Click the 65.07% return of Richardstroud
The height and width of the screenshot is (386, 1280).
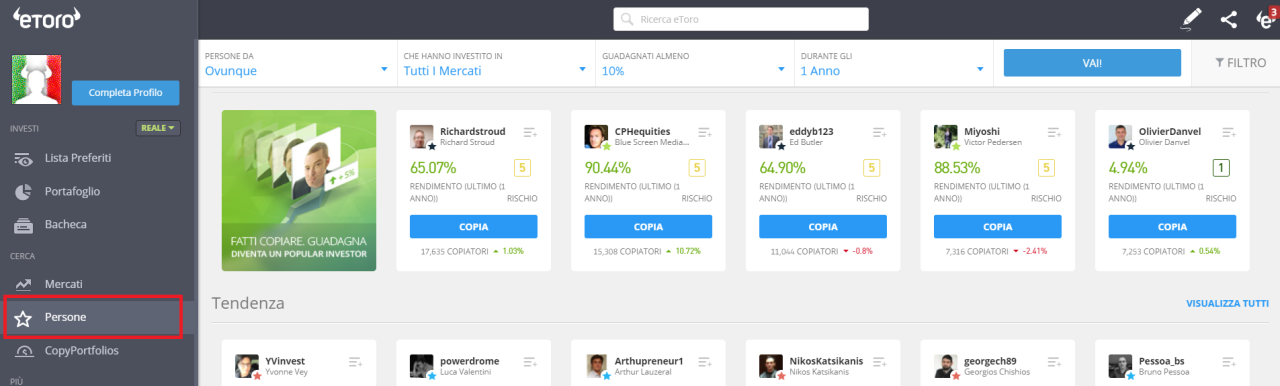click(x=433, y=168)
